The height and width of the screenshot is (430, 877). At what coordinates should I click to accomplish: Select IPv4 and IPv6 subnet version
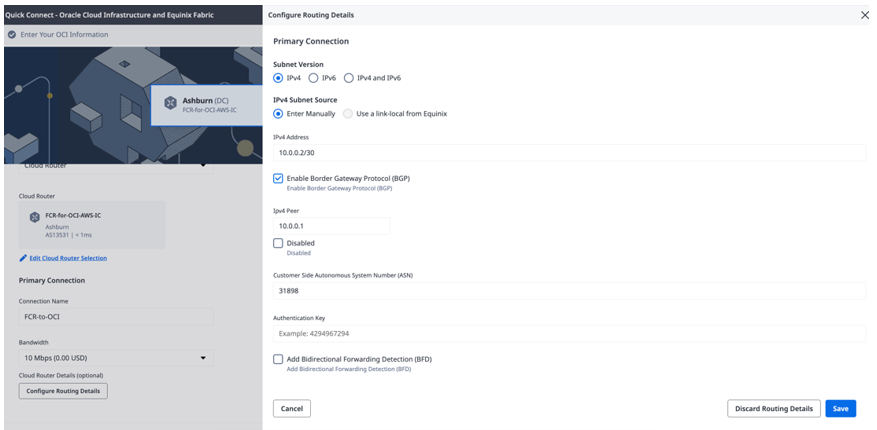point(348,78)
